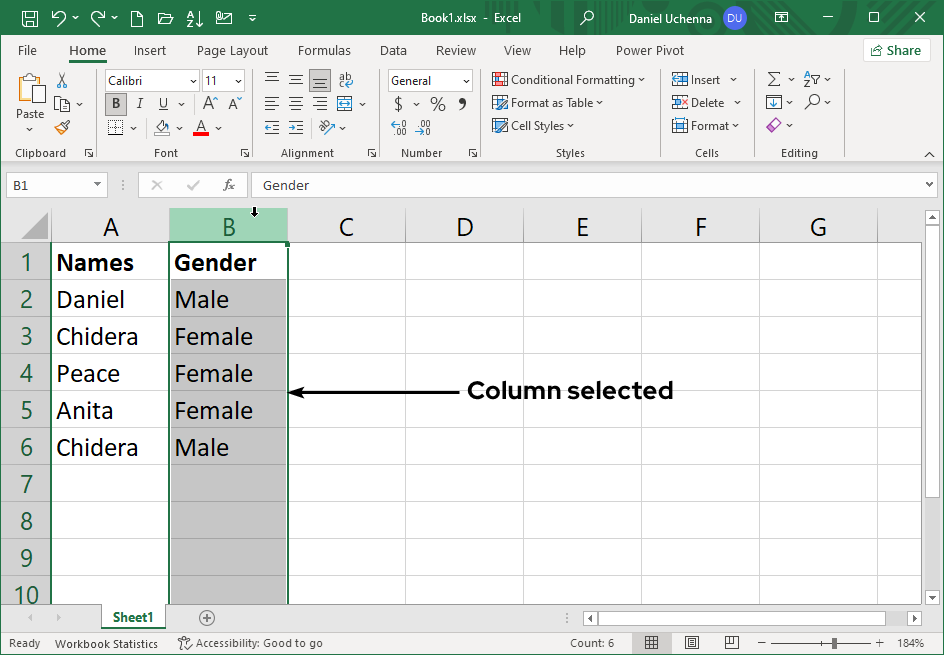Viewport: 944px width, 655px height.
Task: Expand the General number format dropdown
Action: coord(466,81)
